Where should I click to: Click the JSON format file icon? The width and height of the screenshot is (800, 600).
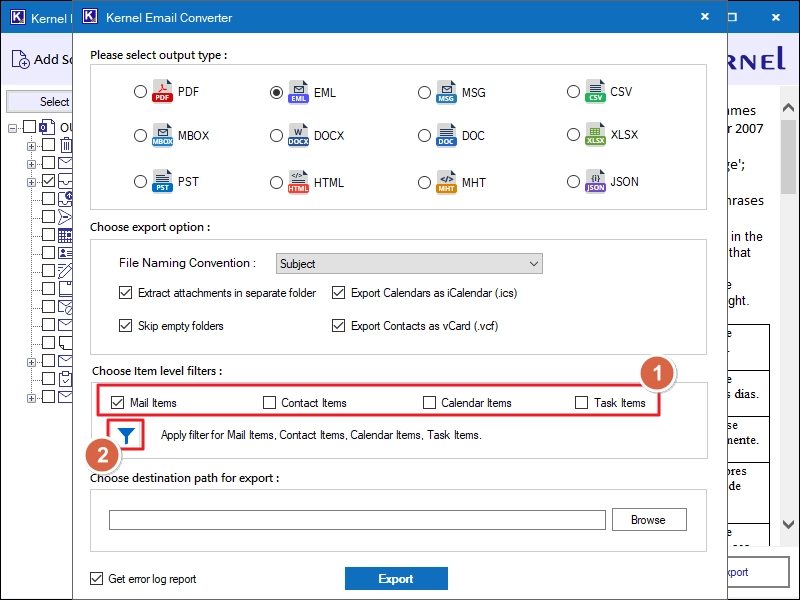(595, 181)
